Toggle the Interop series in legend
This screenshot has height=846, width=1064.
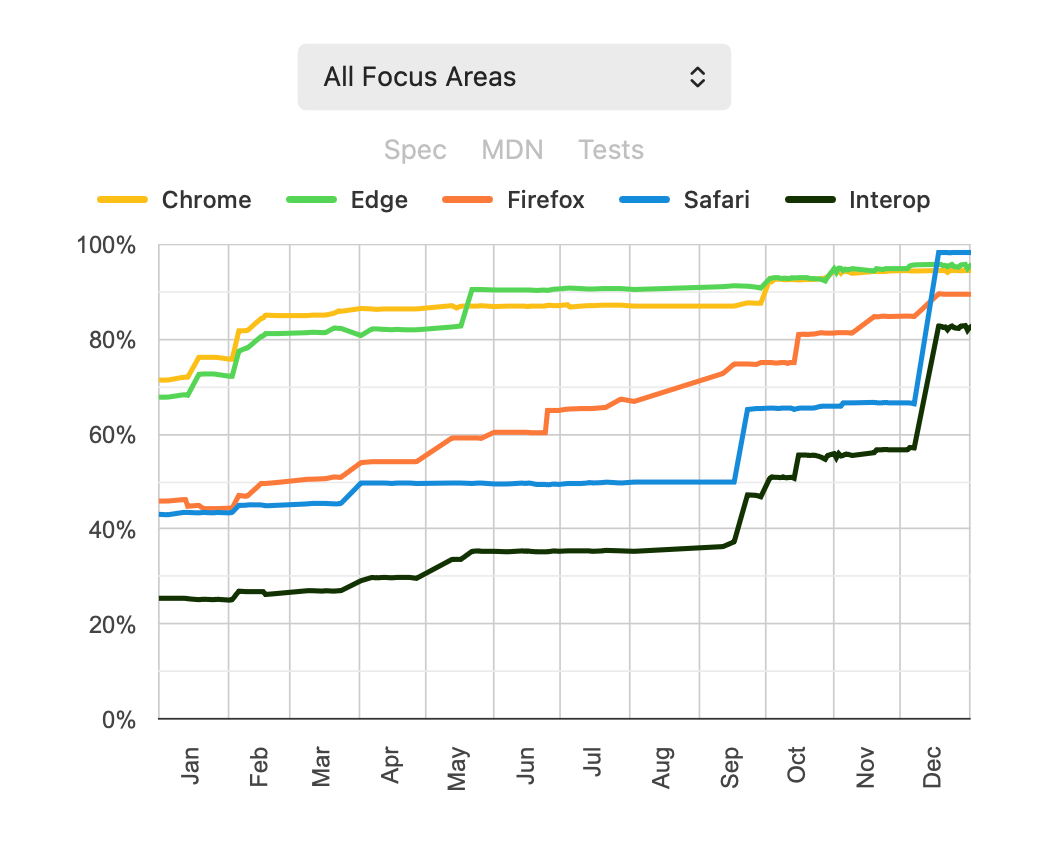pyautogui.click(x=889, y=200)
